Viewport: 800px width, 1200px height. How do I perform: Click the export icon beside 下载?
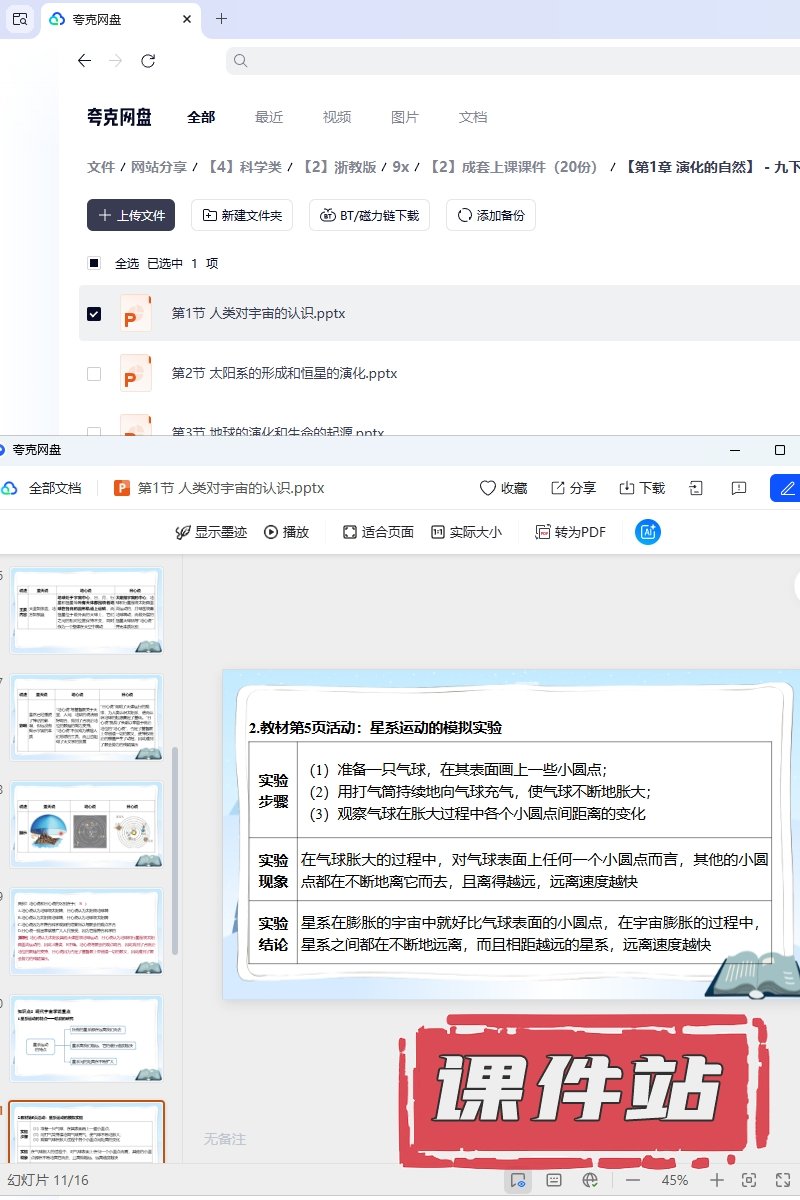[x=696, y=488]
